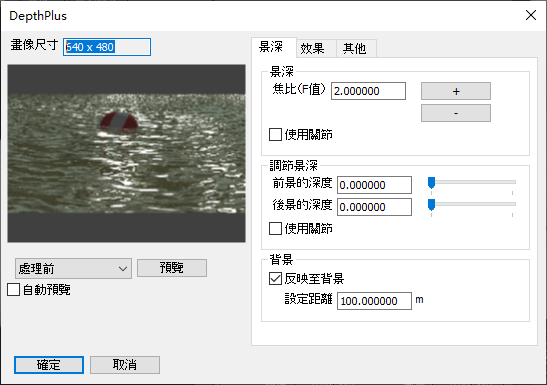Open the 效果 tab

pyautogui.click(x=316, y=48)
